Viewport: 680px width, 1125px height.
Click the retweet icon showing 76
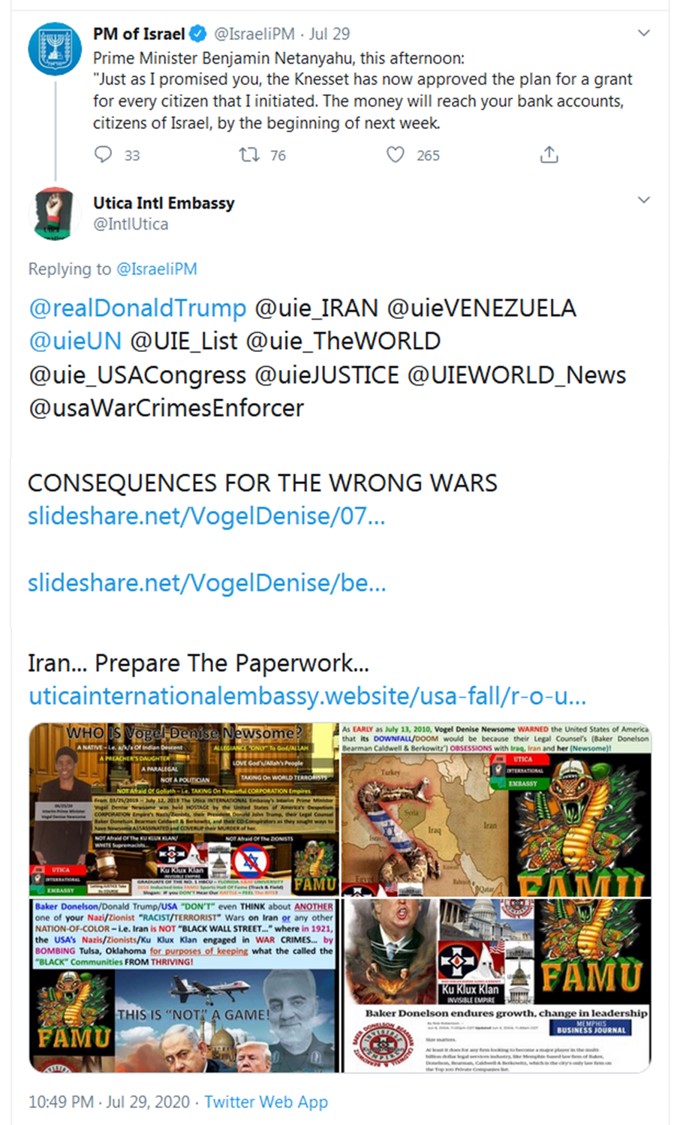pyautogui.click(x=249, y=154)
